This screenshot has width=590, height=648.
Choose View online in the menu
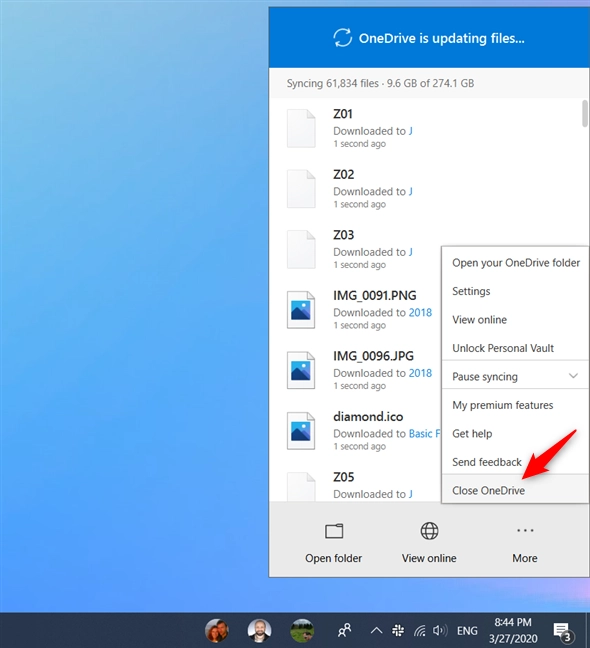point(516,320)
